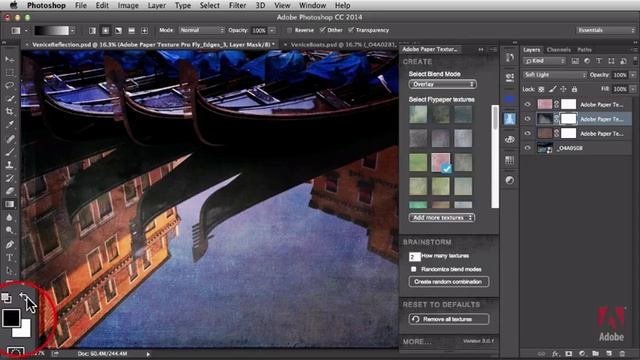Select the History Brush tool
The image size is (640, 360).
(9, 178)
